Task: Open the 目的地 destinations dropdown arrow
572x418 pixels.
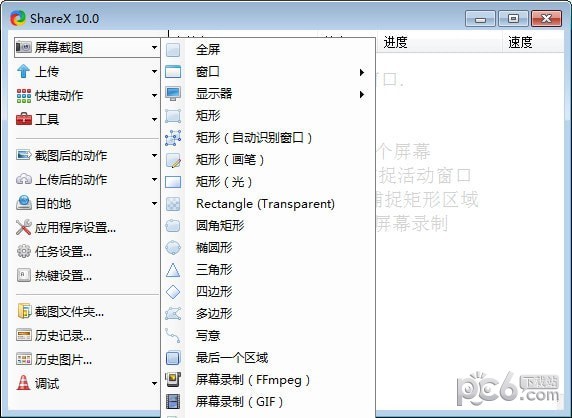Action: coord(154,204)
